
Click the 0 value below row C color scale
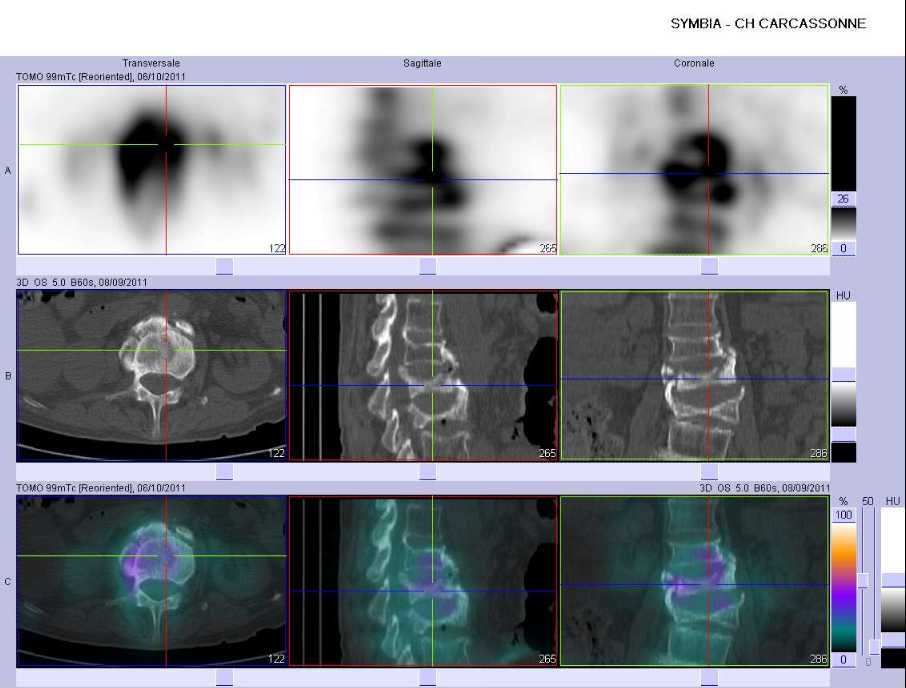point(844,660)
